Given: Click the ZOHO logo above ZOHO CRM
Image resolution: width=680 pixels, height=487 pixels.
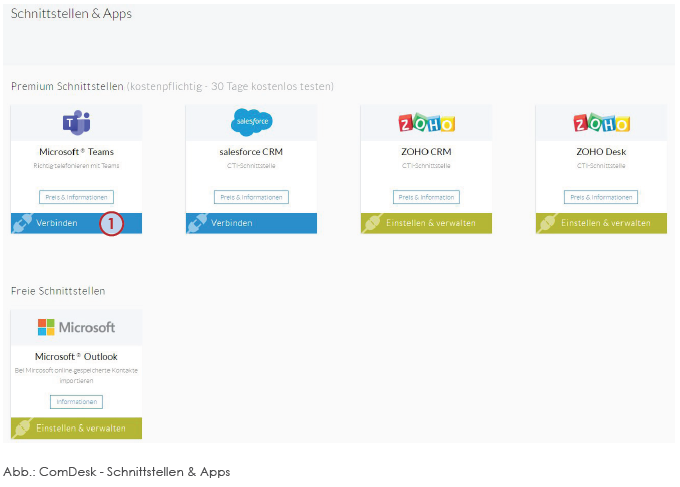Looking at the screenshot, I should click(426, 123).
